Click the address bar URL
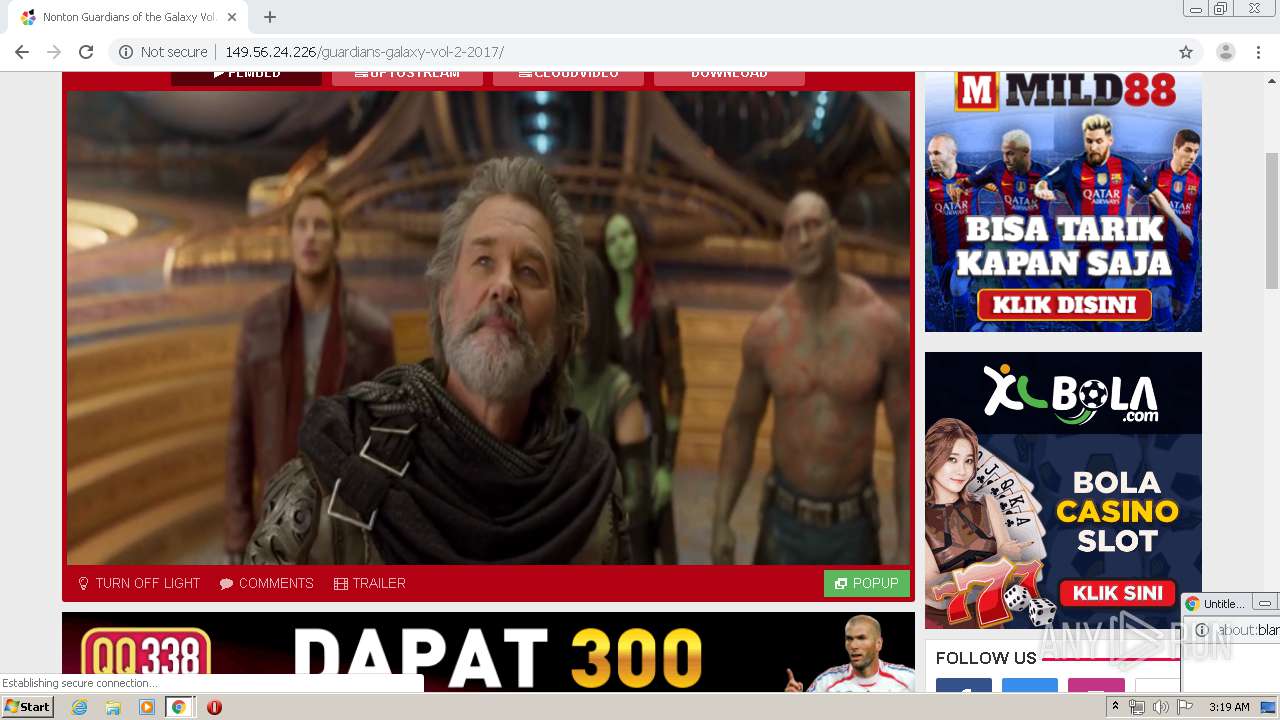This screenshot has width=1280, height=720. point(364,52)
